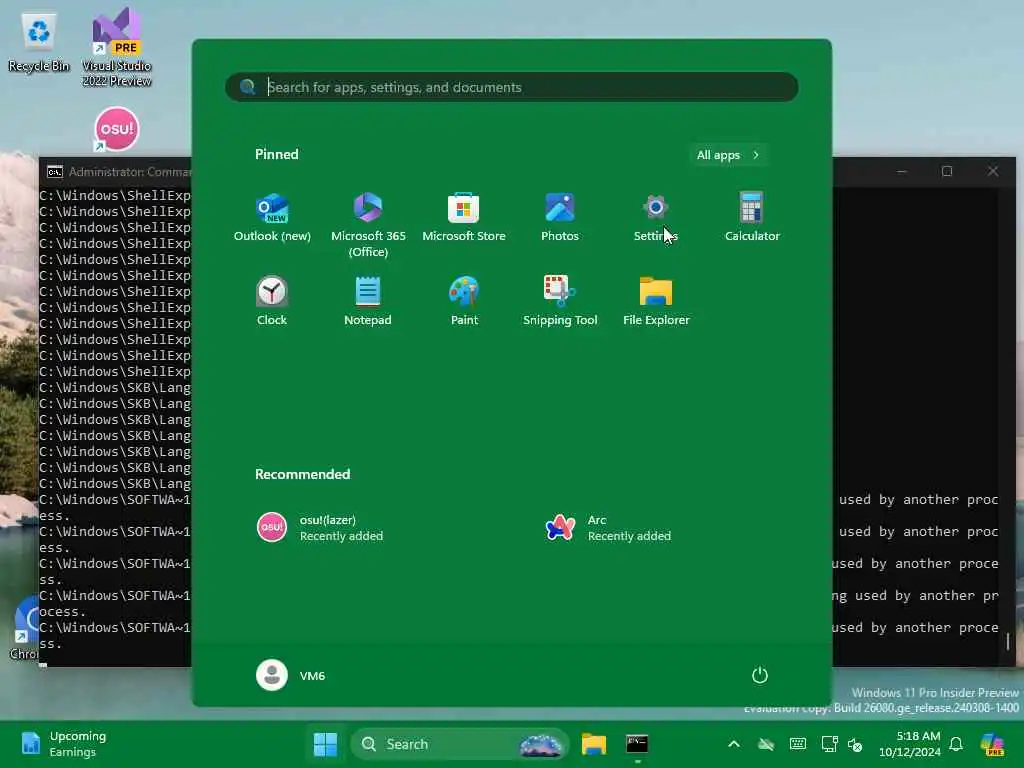Launch Calculator from pinned apps

click(752, 218)
